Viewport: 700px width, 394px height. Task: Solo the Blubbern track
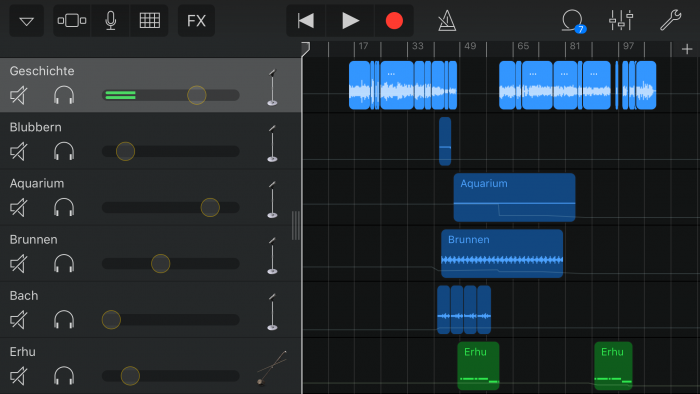pyautogui.click(x=64, y=151)
